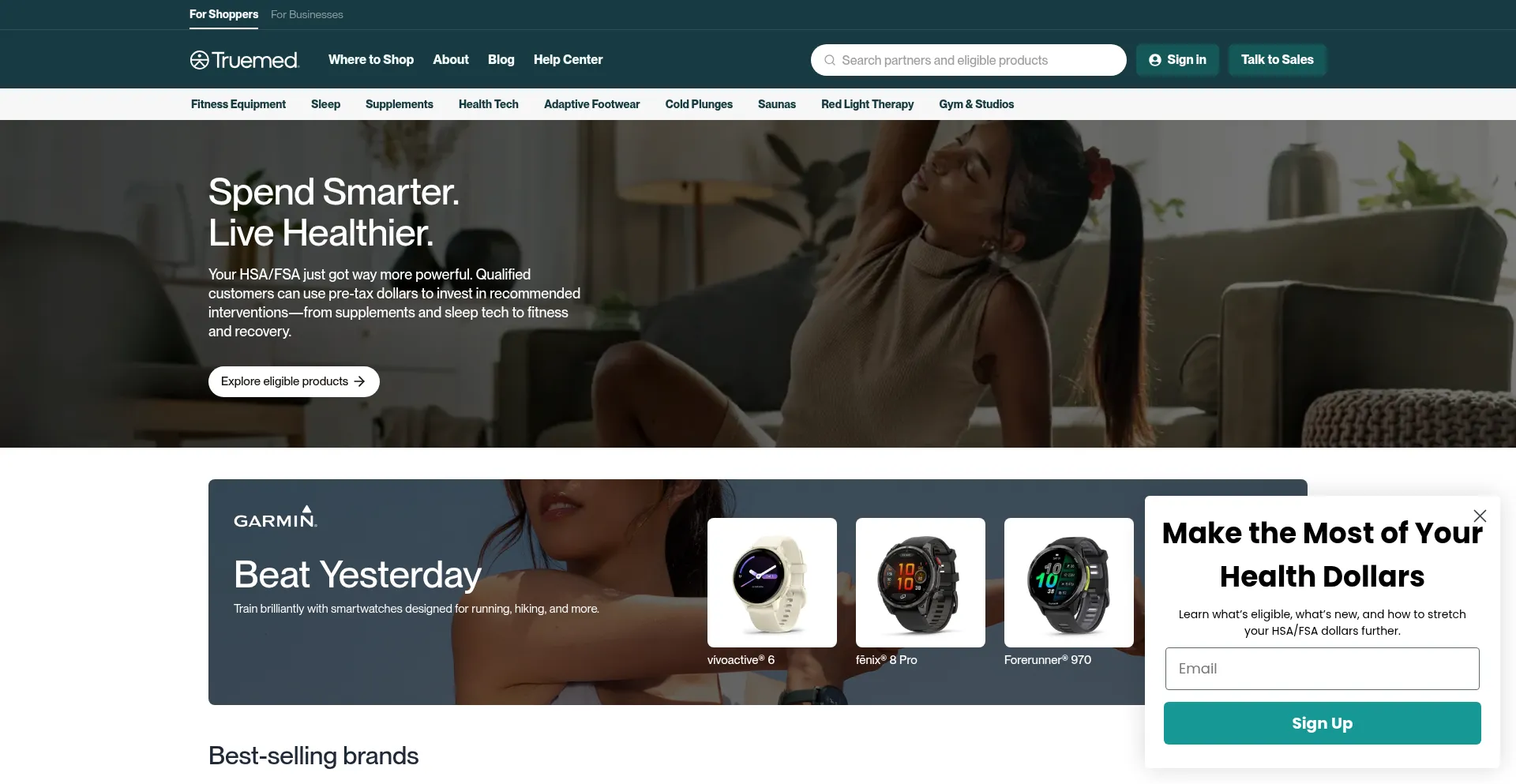Viewport: 1516px width, 784px height.
Task: Browse the Red Light Therapy category
Action: point(867,104)
